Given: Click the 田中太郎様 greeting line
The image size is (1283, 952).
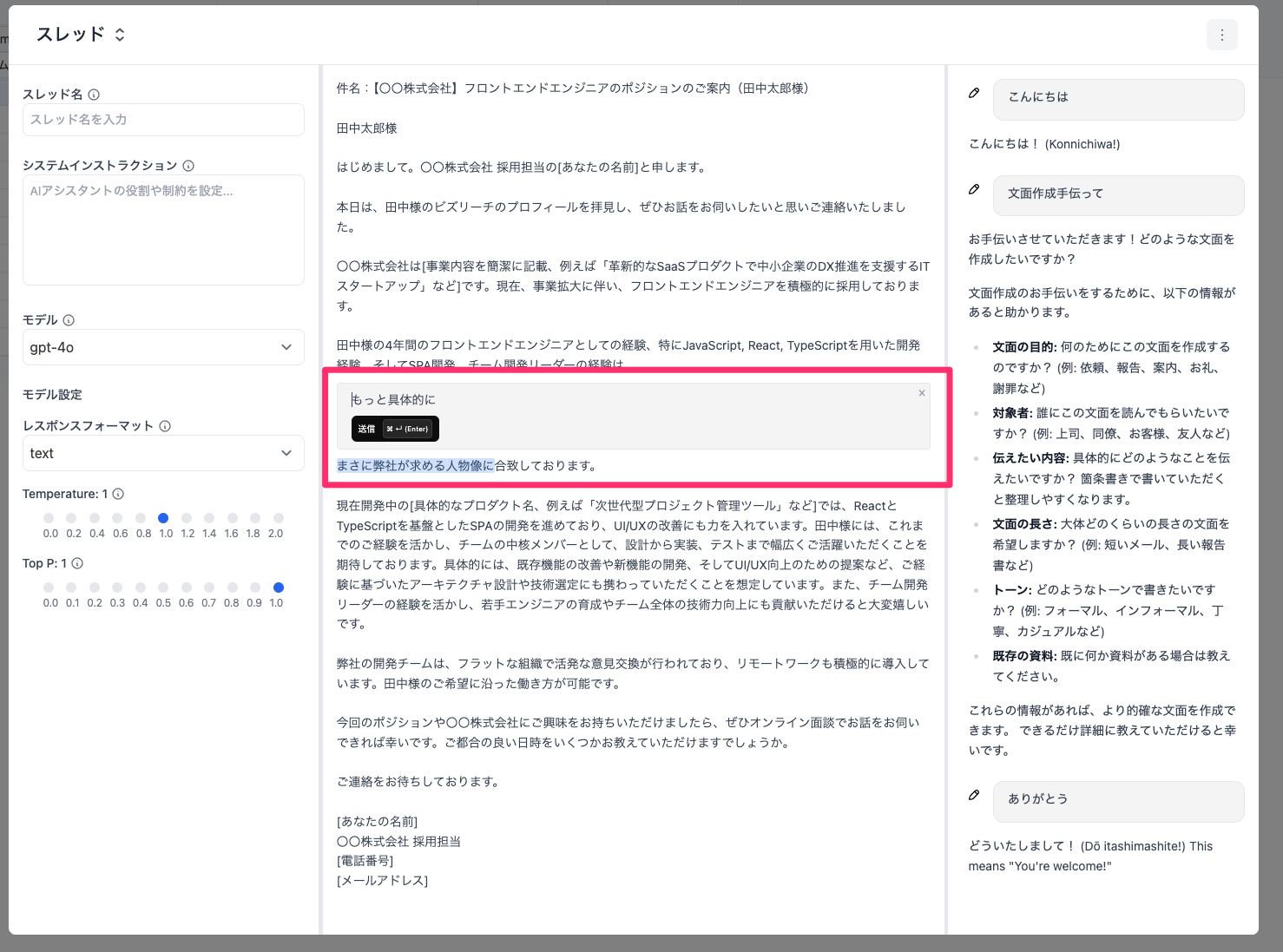Looking at the screenshot, I should tap(367, 128).
